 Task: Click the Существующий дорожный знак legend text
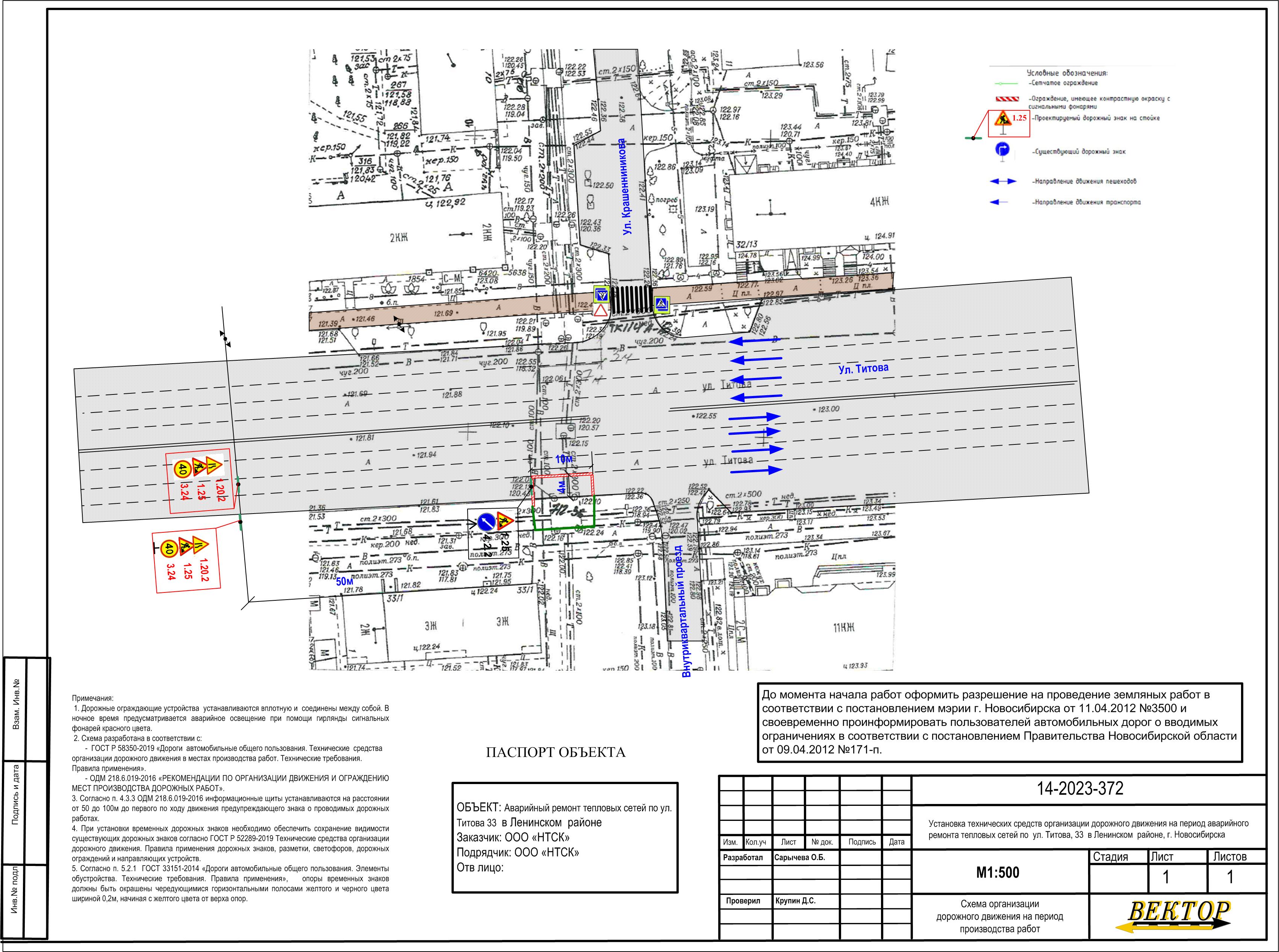[1079, 151]
